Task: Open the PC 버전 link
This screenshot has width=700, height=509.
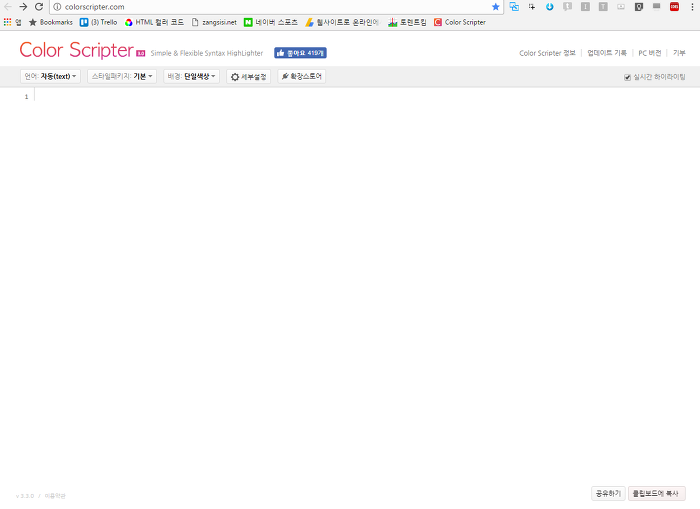Action: (650, 53)
